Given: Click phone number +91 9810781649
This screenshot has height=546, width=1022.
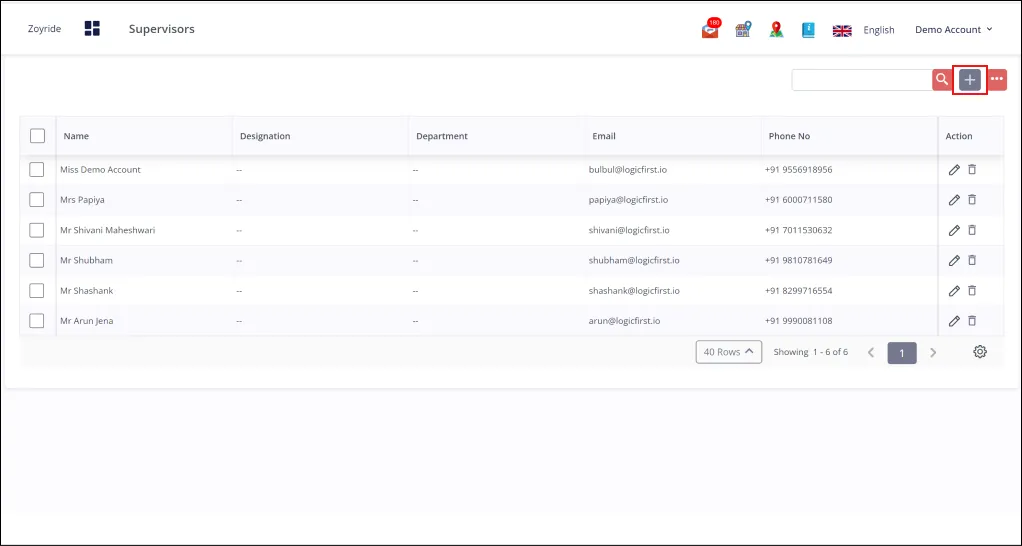Looking at the screenshot, I should pos(798,260).
